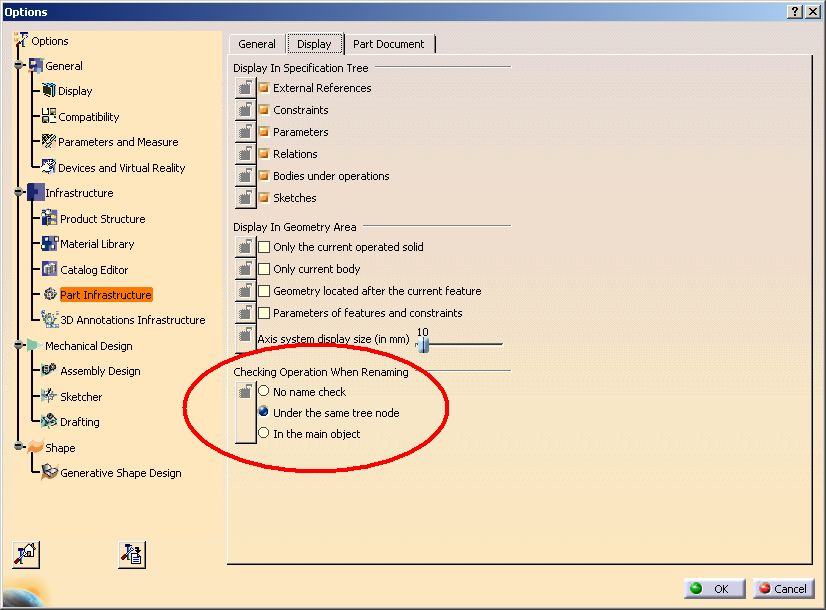
Task: Enable Parameters of features and constraints checkbox
Action: (x=264, y=313)
